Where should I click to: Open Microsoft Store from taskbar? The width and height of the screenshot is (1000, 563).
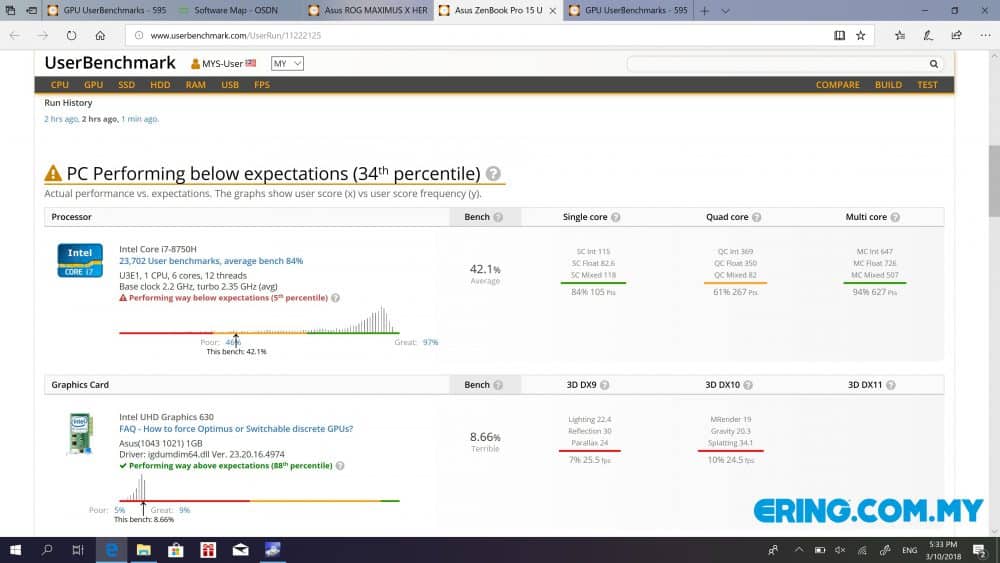175,550
